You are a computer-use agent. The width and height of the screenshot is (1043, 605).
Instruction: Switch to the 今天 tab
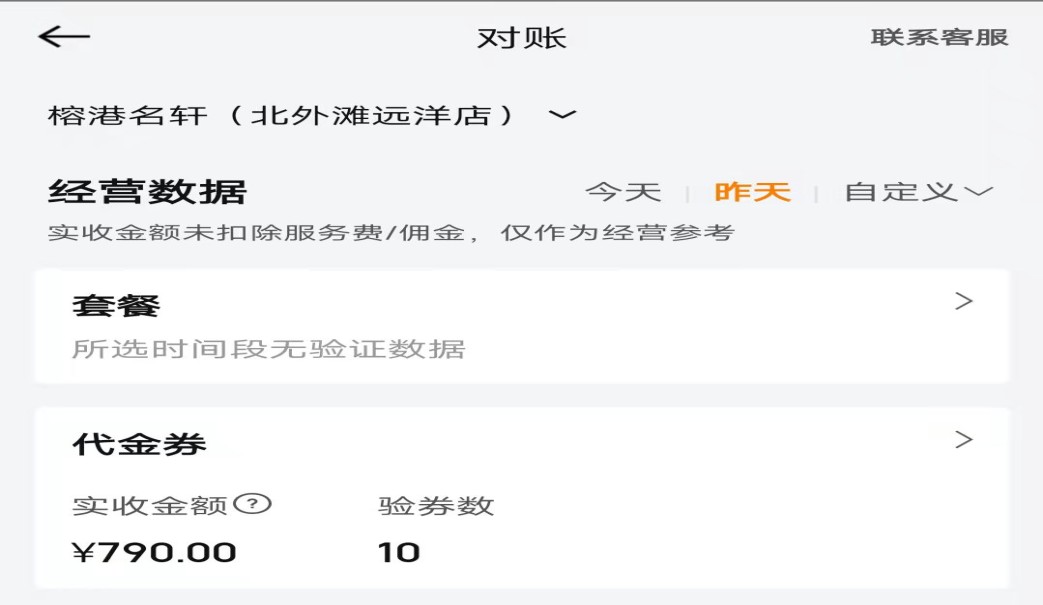pyautogui.click(x=623, y=192)
